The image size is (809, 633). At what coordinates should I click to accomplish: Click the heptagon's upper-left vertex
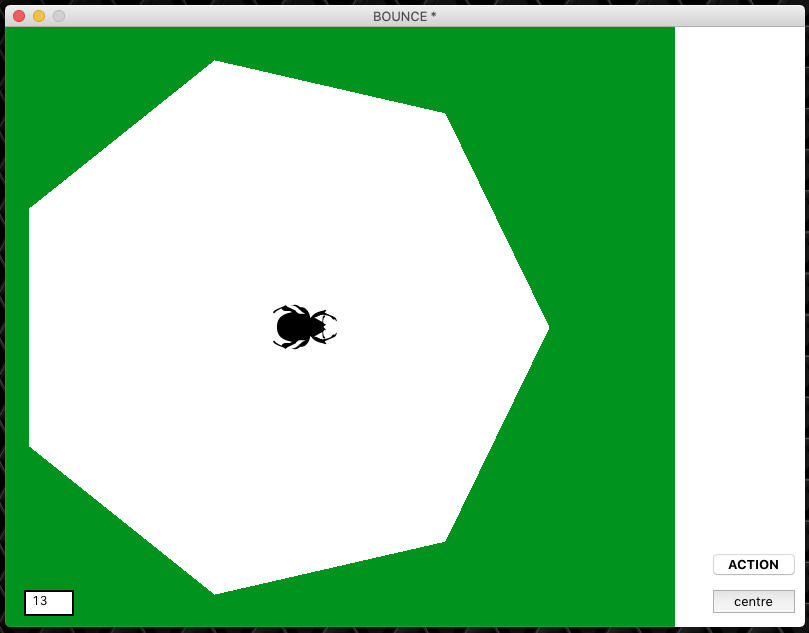click(x=32, y=209)
